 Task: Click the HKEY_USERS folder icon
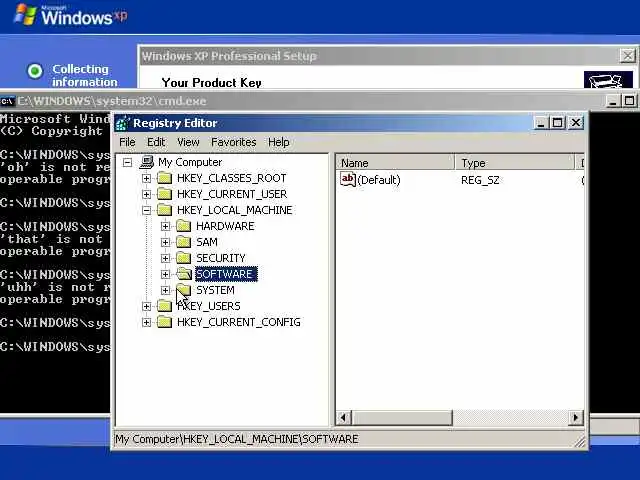point(164,306)
